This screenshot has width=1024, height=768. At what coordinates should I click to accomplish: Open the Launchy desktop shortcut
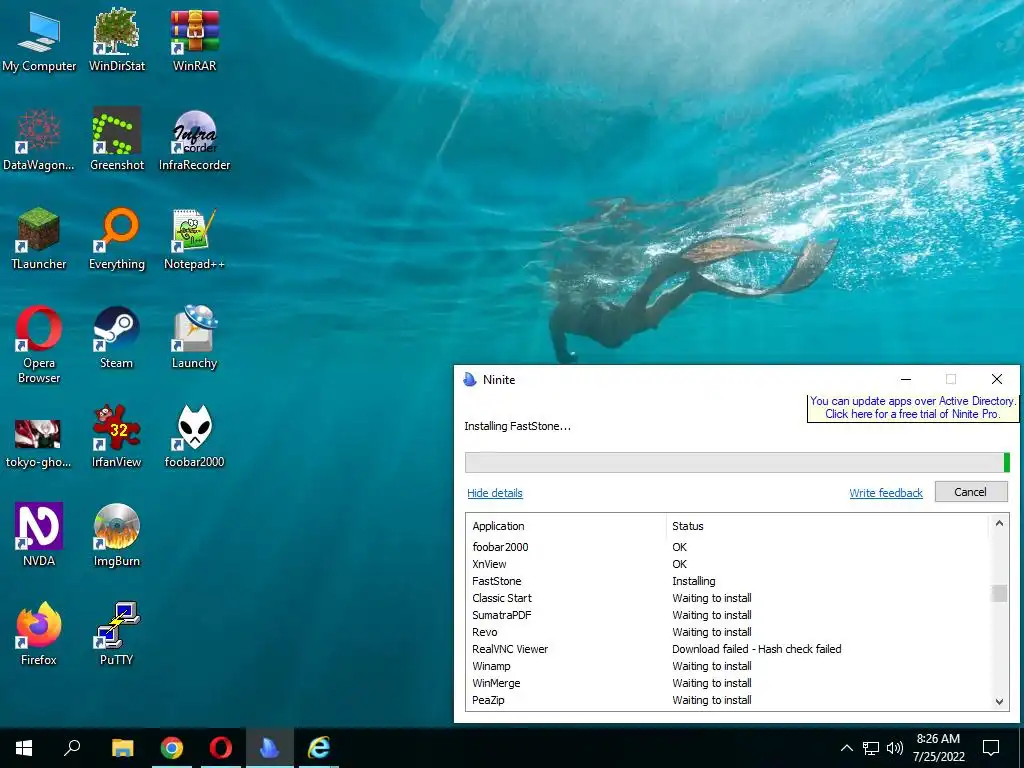click(194, 338)
